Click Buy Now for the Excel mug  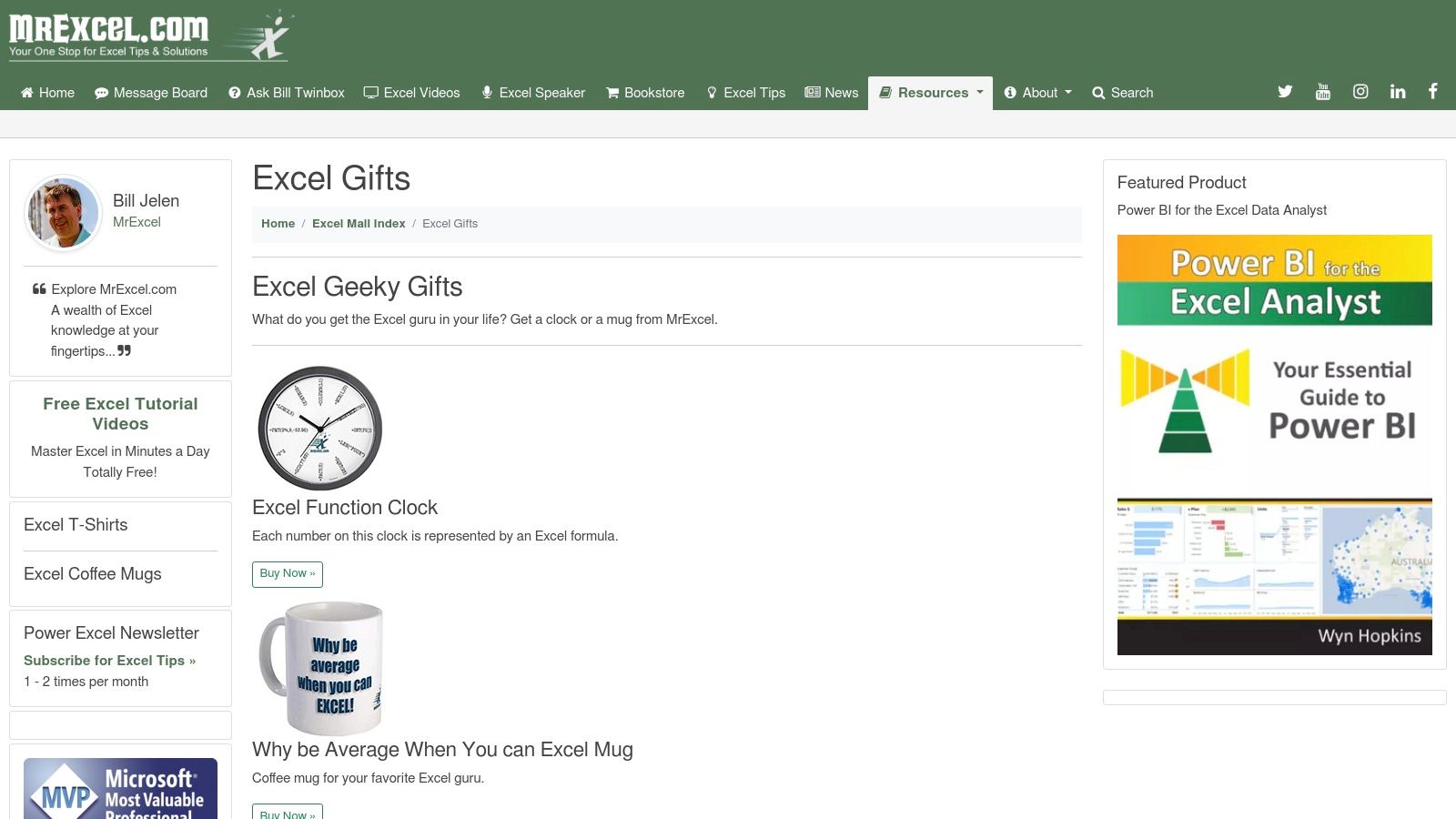[x=288, y=812]
